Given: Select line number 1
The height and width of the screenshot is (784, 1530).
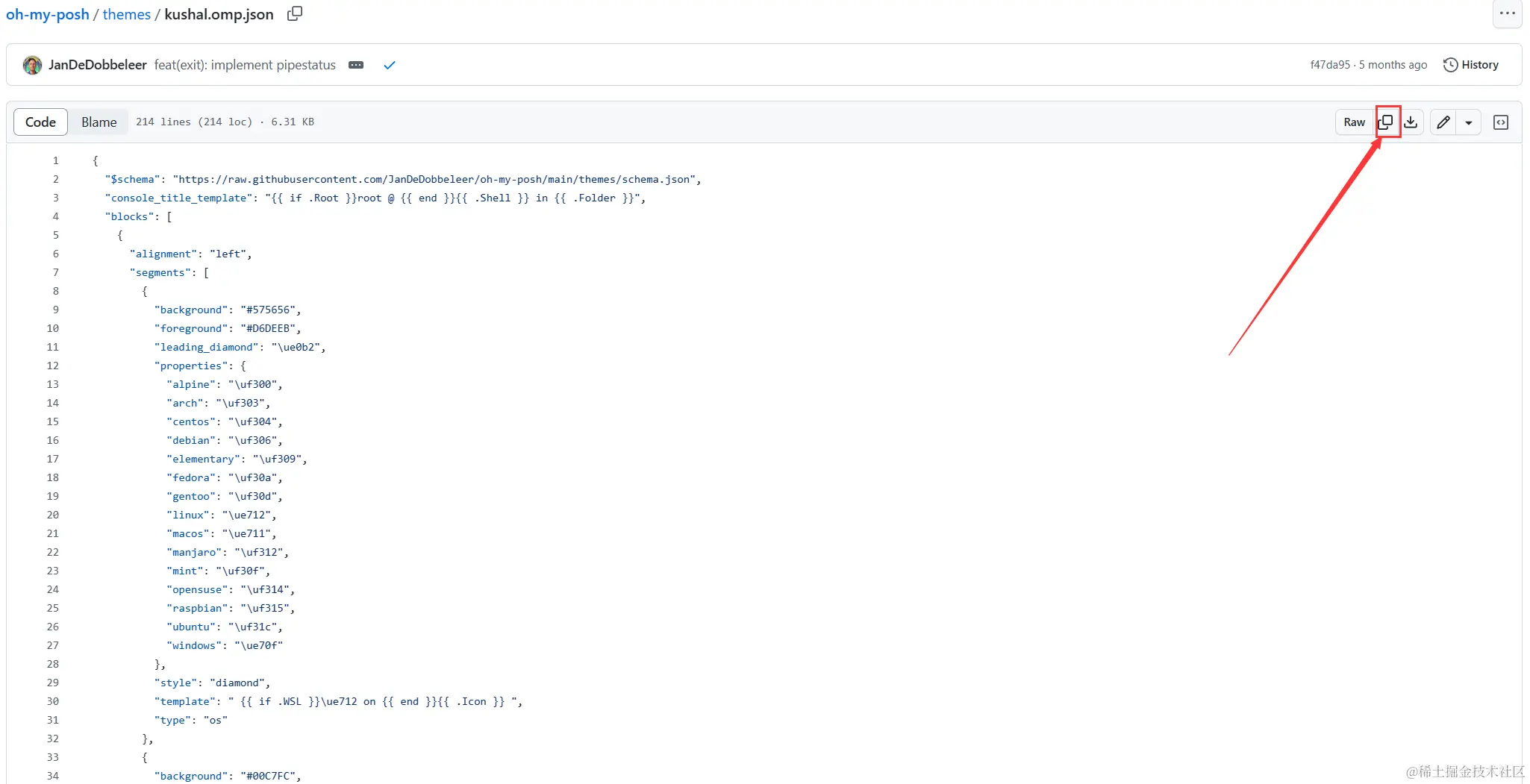Looking at the screenshot, I should pos(55,160).
